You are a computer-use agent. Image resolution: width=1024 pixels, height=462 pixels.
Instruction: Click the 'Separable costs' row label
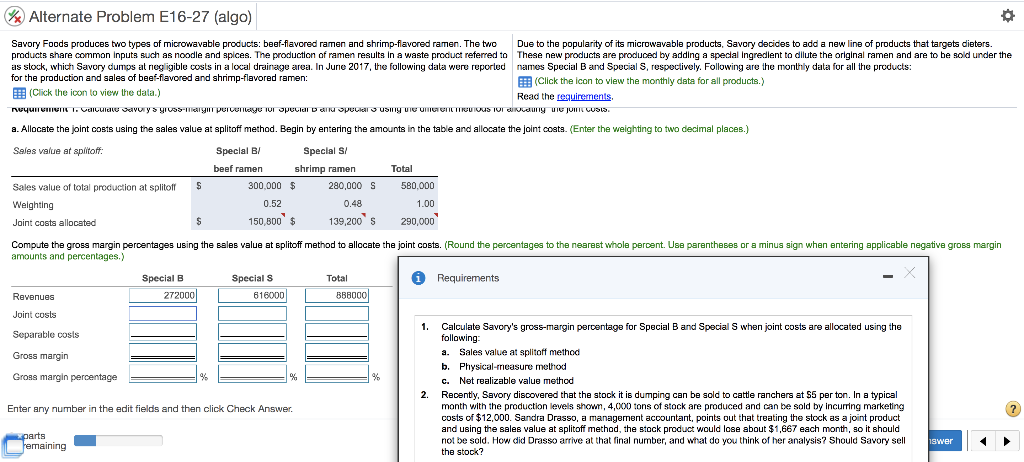click(x=46, y=335)
